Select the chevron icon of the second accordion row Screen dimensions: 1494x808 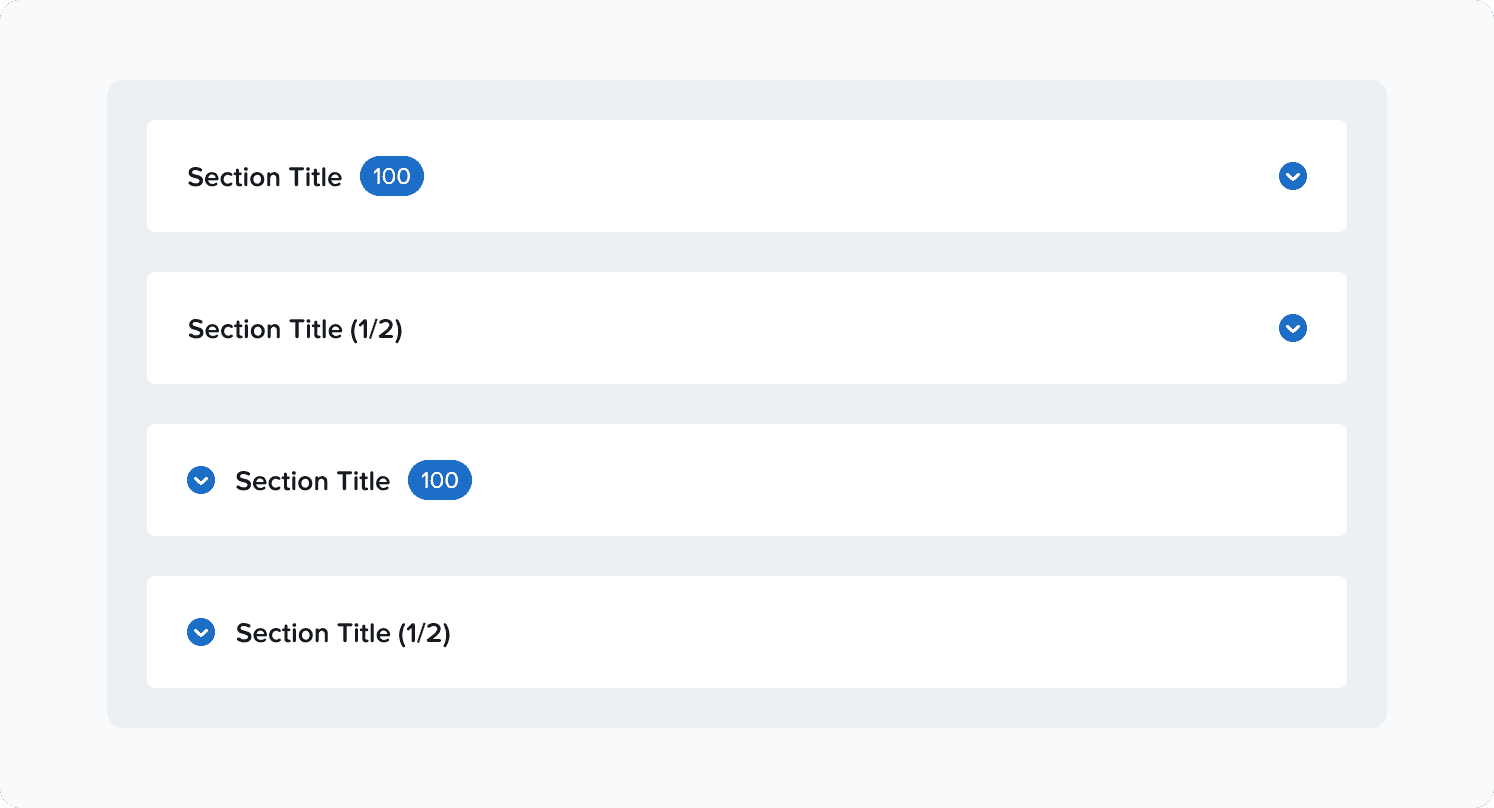[1292, 328]
